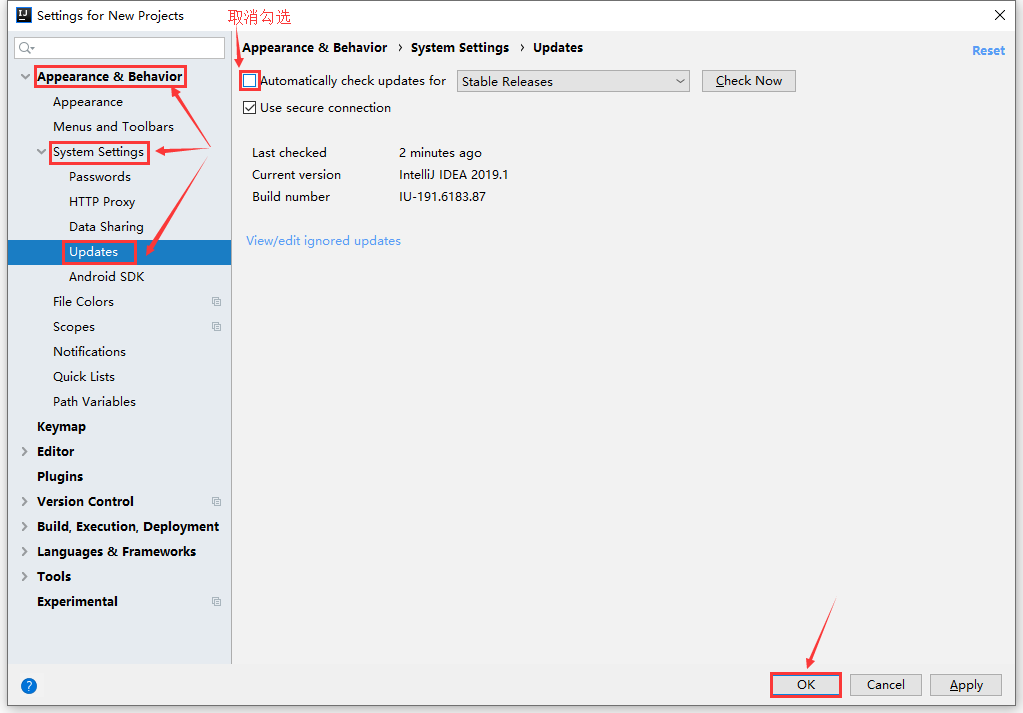The image size is (1023, 713).
Task: Click the '2 minutes ago' last checked value
Action: pos(440,153)
